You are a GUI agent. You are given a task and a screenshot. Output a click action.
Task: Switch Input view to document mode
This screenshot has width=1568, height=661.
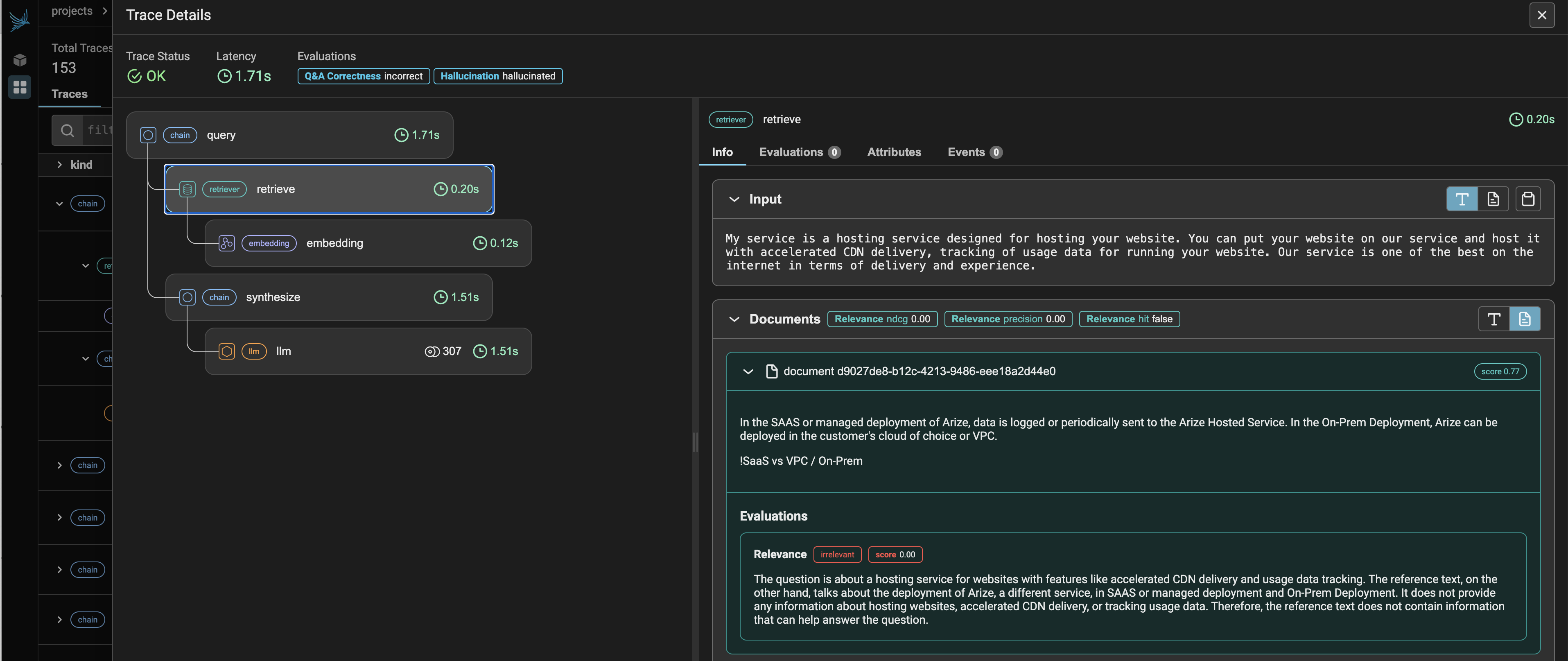click(1493, 199)
